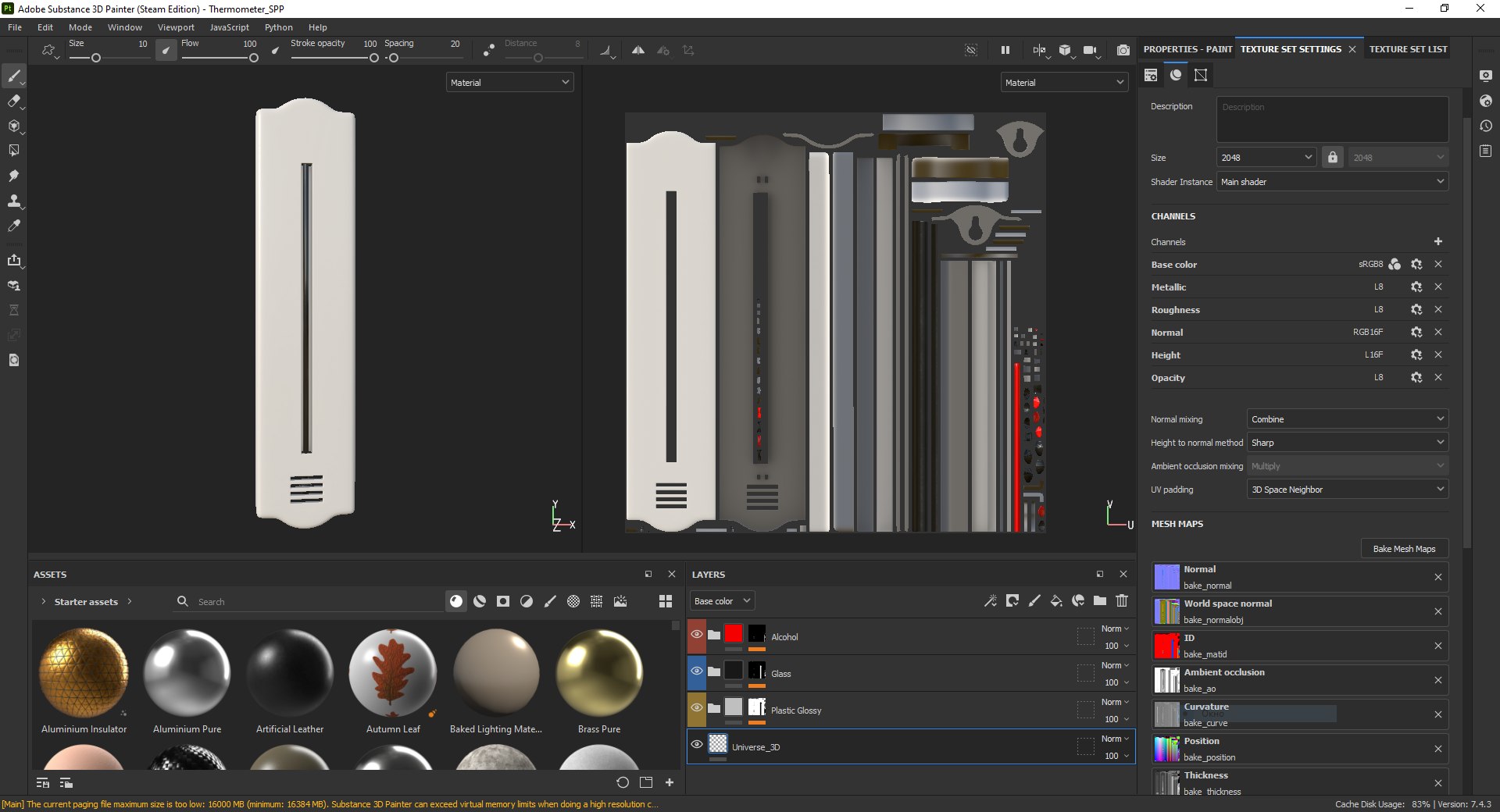
Task: Add a fill layer in Layers
Action: (x=1056, y=600)
